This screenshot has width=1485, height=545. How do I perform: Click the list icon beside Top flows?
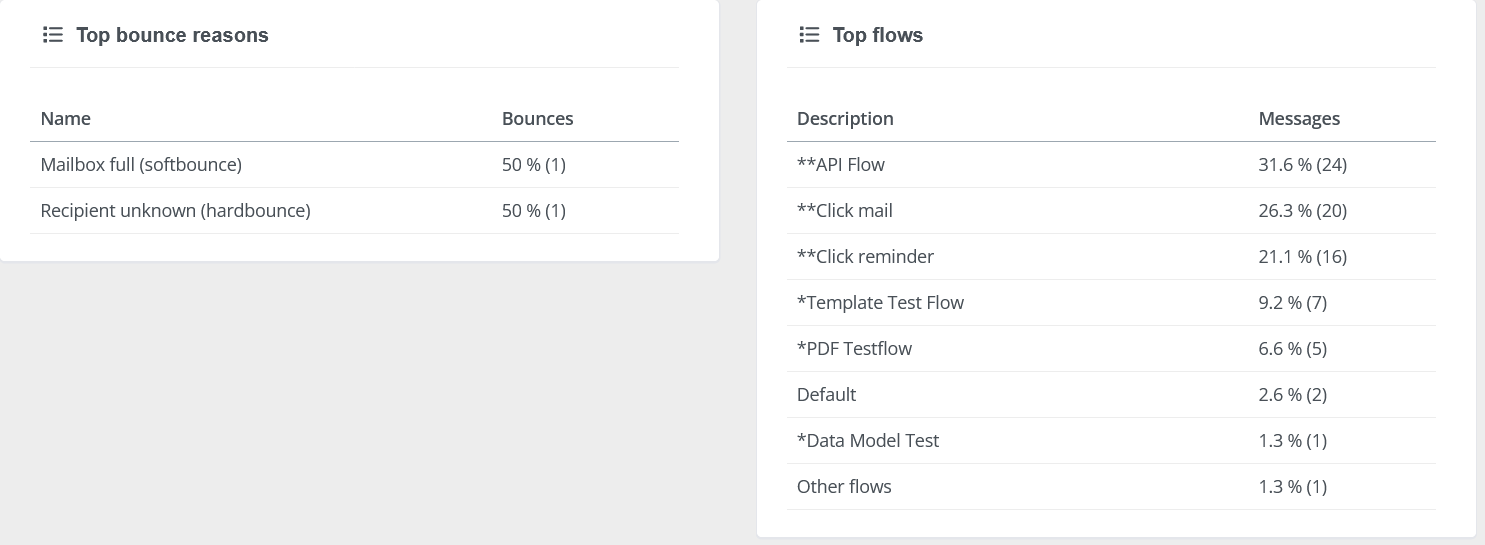[x=809, y=35]
